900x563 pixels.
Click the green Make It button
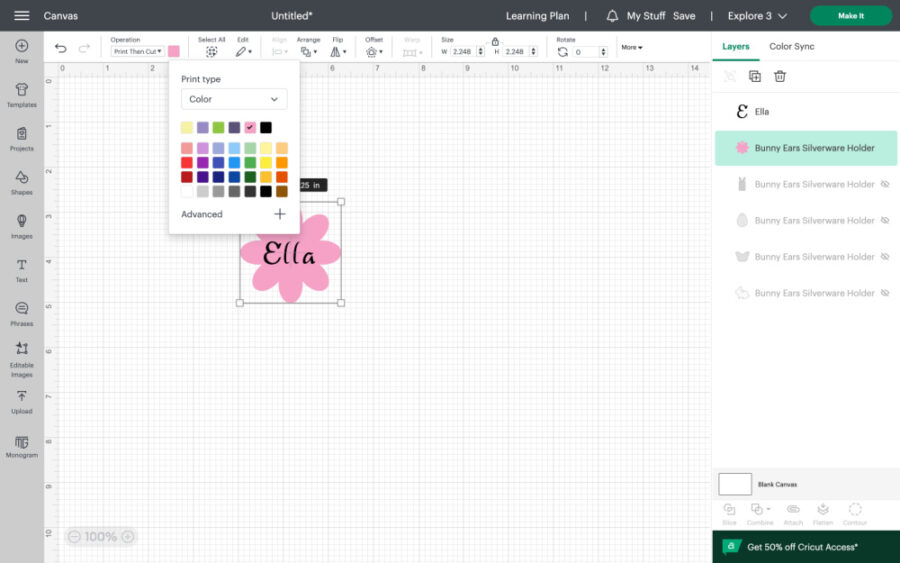pos(850,16)
